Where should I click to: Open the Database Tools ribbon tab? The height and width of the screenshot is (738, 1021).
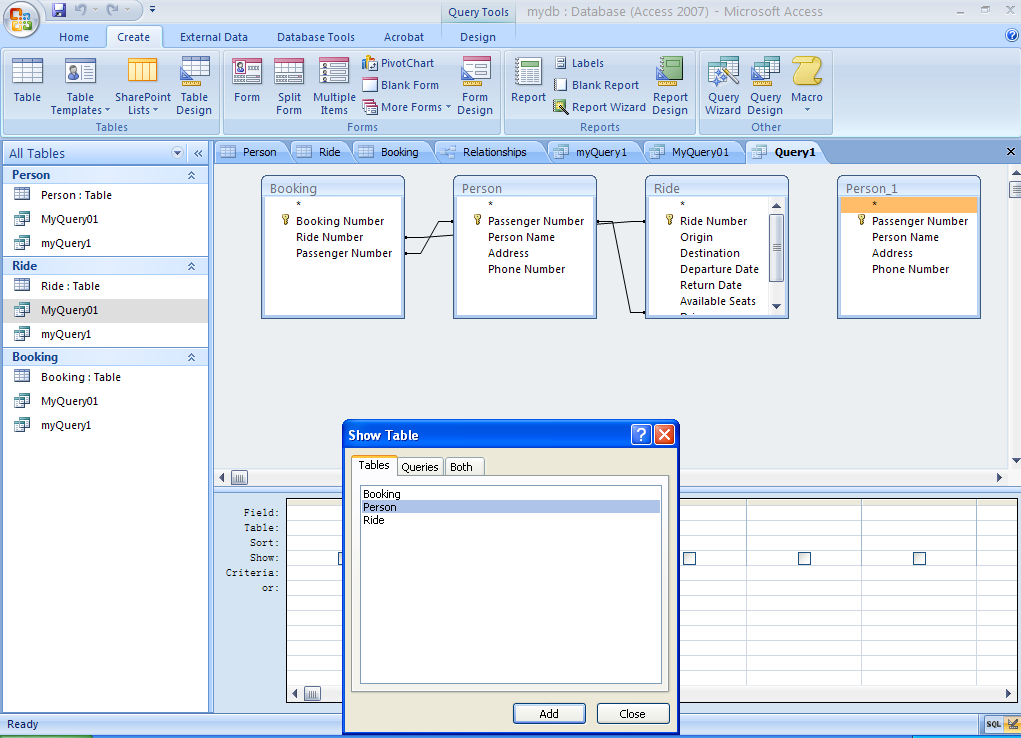coord(315,37)
